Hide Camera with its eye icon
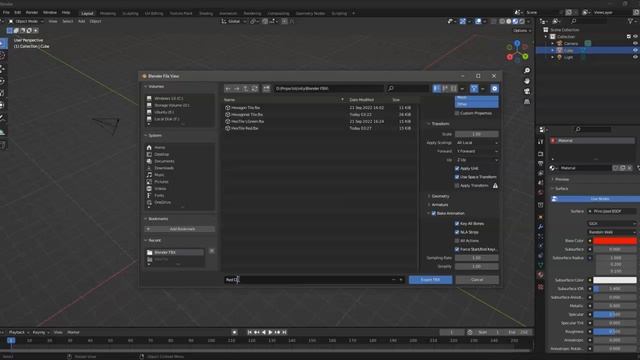640x360 pixels. click(x=635, y=43)
